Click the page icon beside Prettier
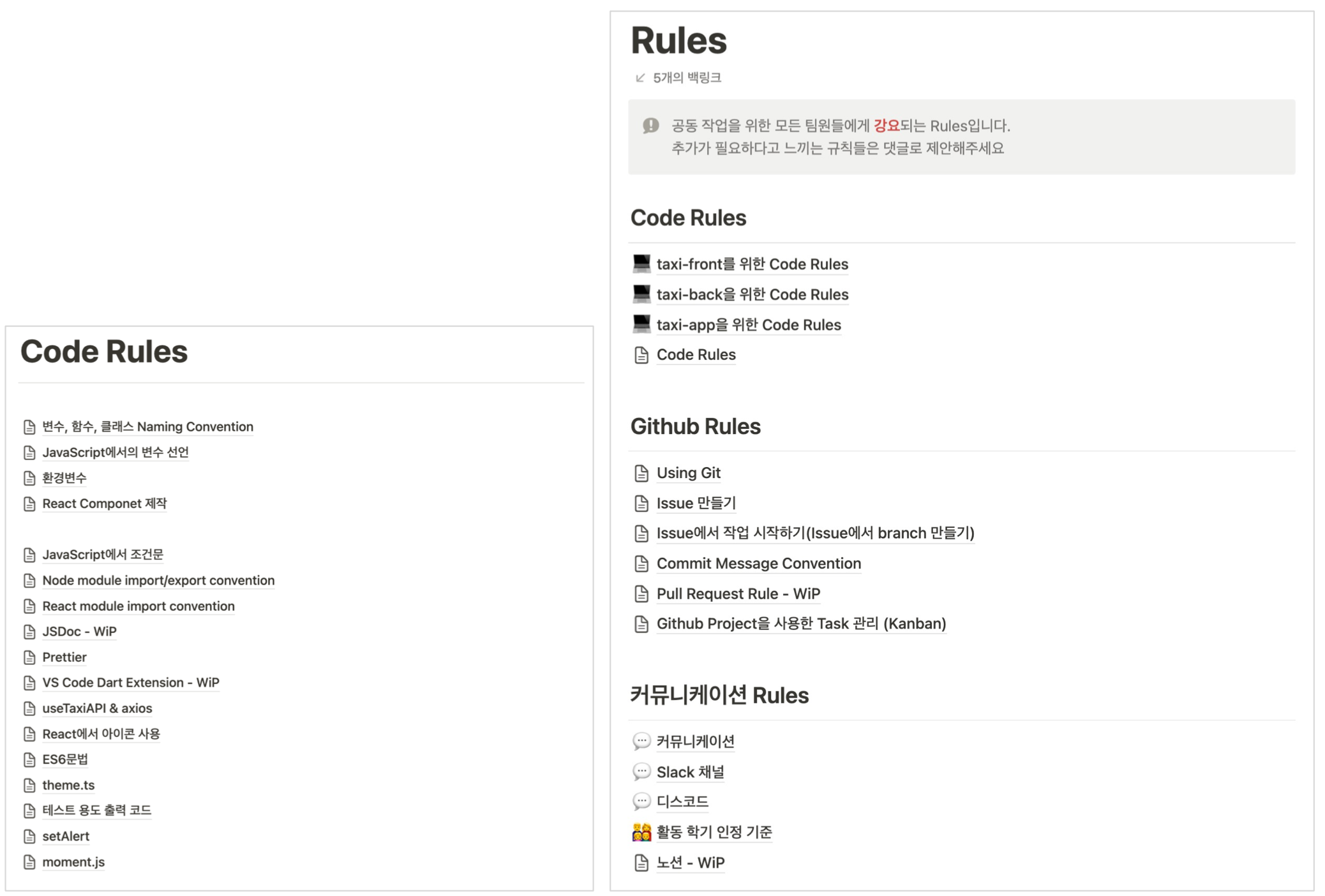1325x896 pixels. [x=29, y=657]
